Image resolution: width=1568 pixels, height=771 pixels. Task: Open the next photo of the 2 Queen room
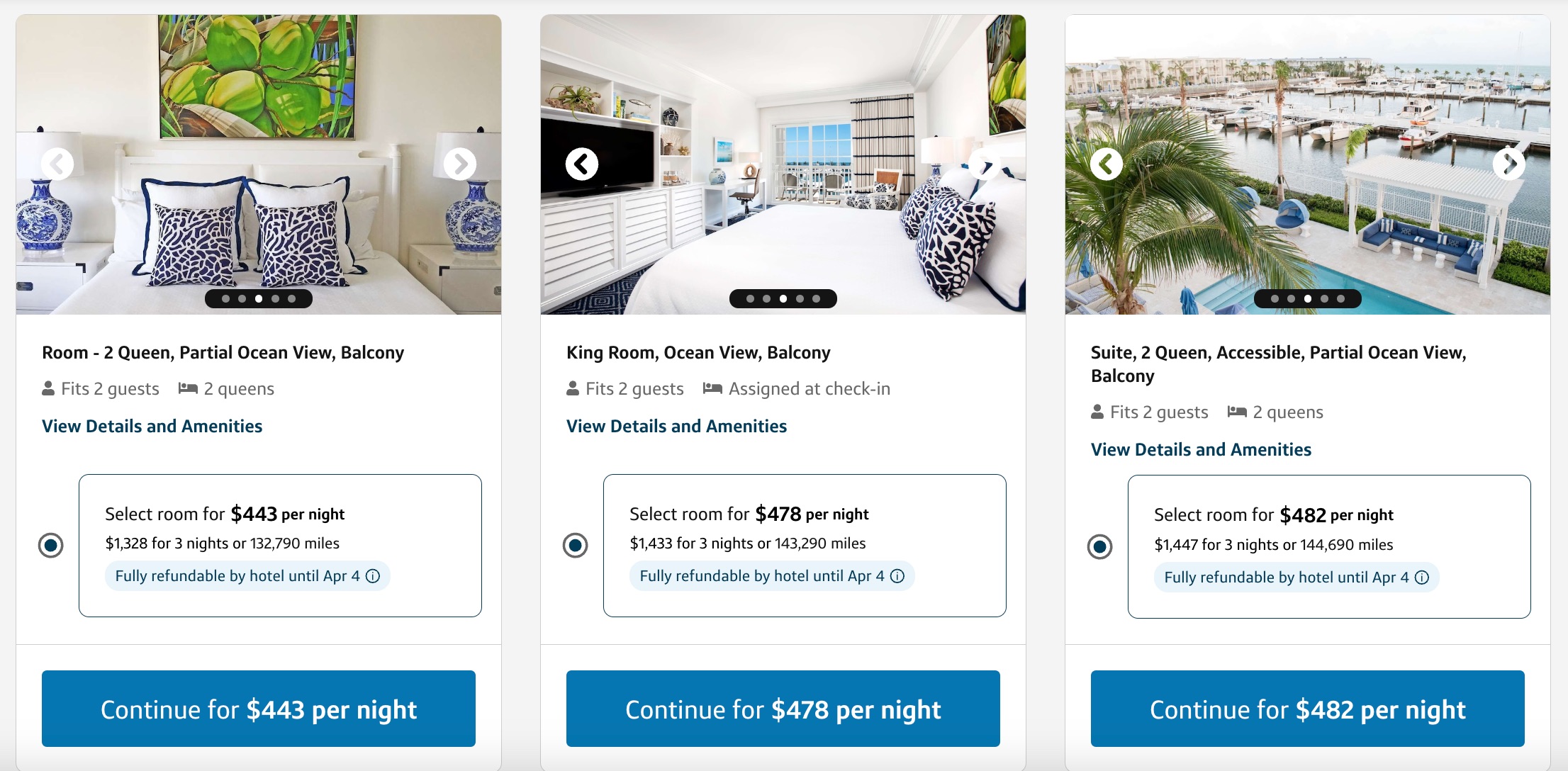(x=461, y=164)
